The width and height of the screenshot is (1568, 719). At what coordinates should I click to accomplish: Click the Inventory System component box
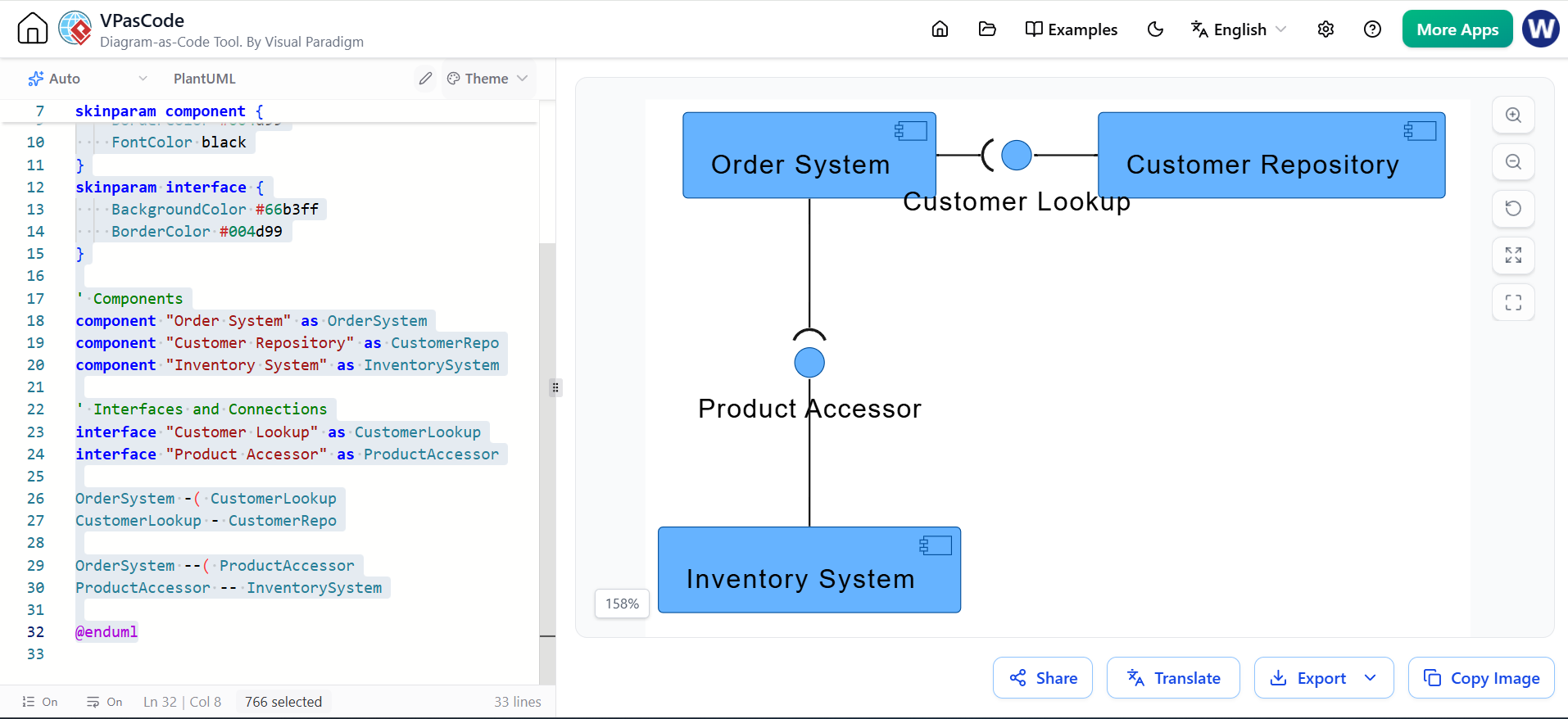click(809, 570)
